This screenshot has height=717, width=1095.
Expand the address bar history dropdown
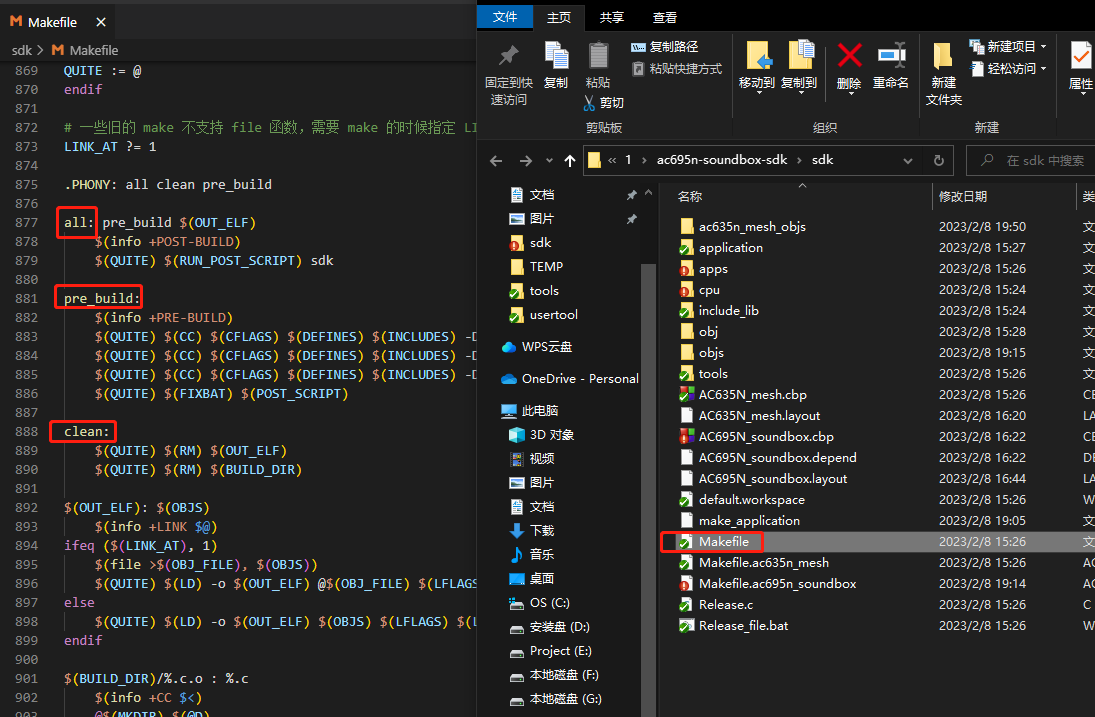pos(907,161)
